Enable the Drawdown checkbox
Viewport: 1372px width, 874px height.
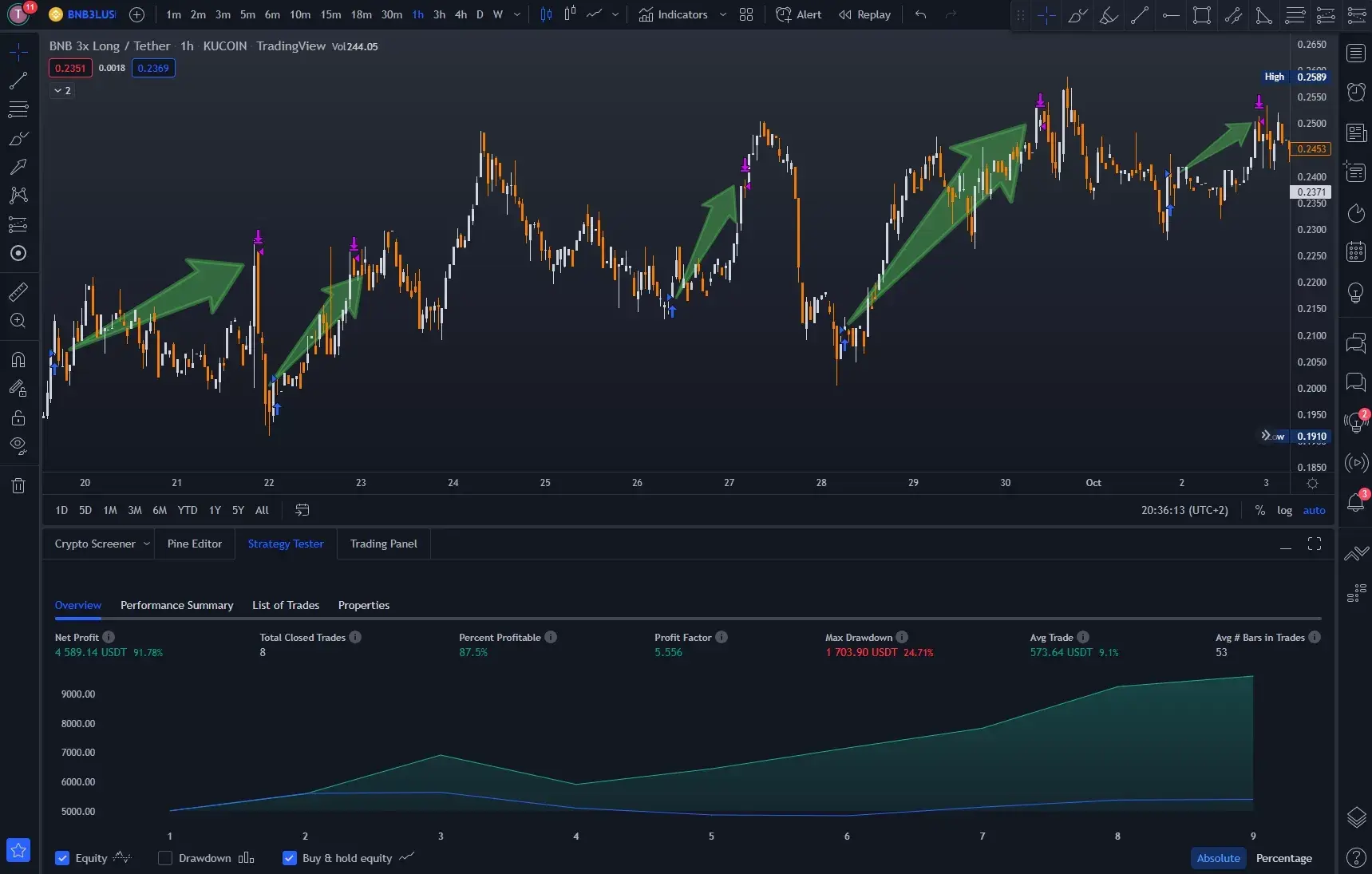[165, 858]
